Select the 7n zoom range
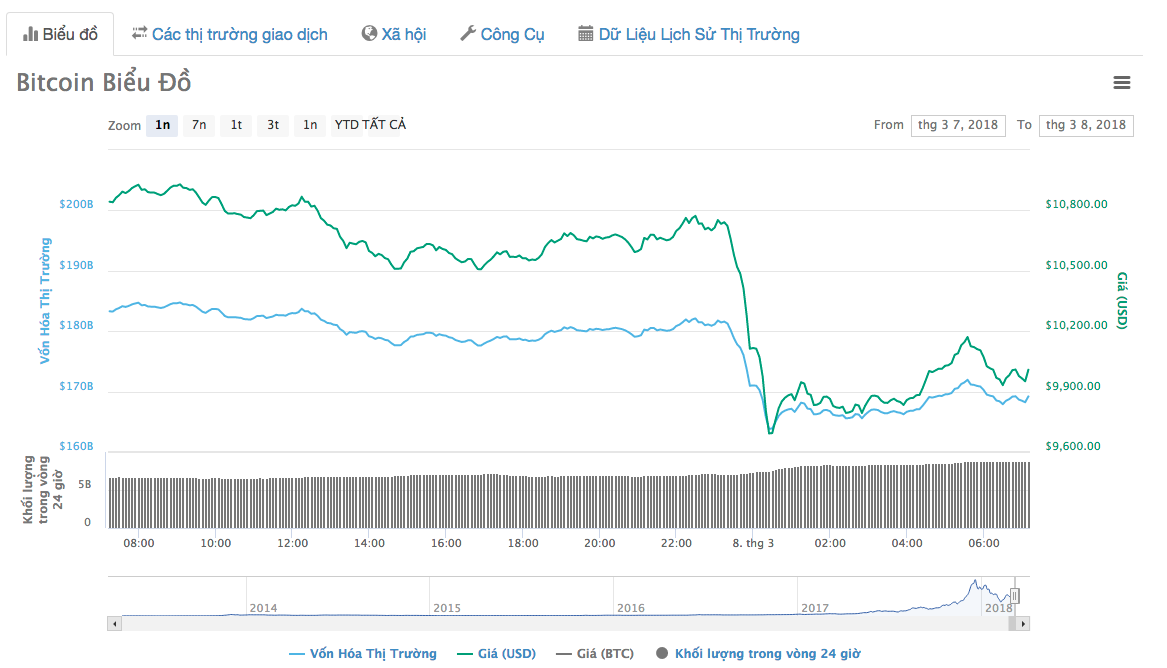Viewport: 1167px width, 668px height. [x=199, y=125]
